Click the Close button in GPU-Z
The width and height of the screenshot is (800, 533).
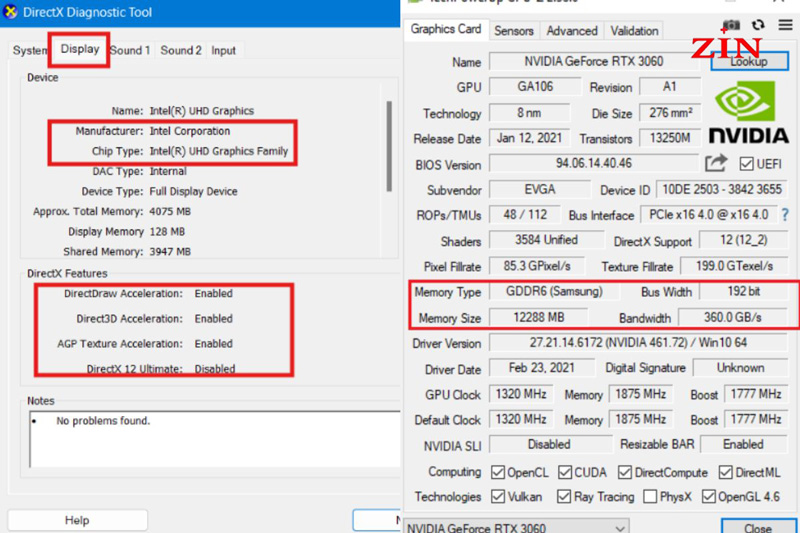759,528
